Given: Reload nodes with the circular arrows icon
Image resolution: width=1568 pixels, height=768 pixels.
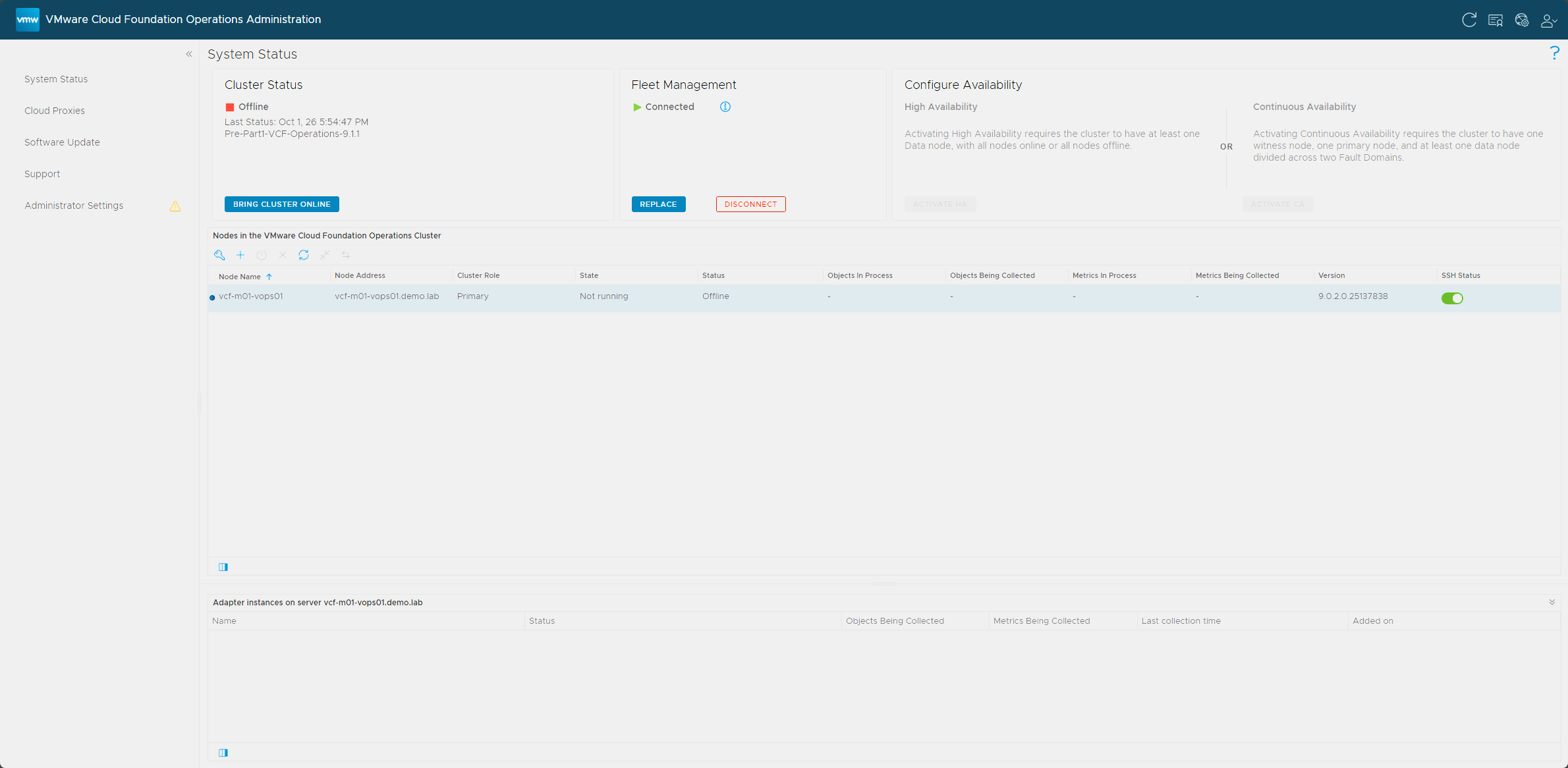Looking at the screenshot, I should (x=304, y=255).
